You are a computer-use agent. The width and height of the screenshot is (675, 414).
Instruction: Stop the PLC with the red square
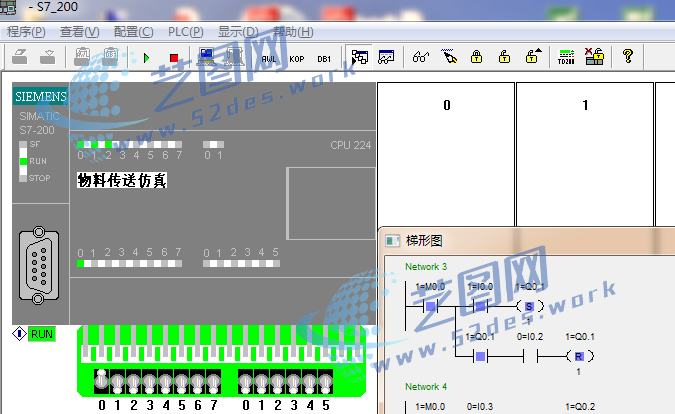[x=174, y=58]
